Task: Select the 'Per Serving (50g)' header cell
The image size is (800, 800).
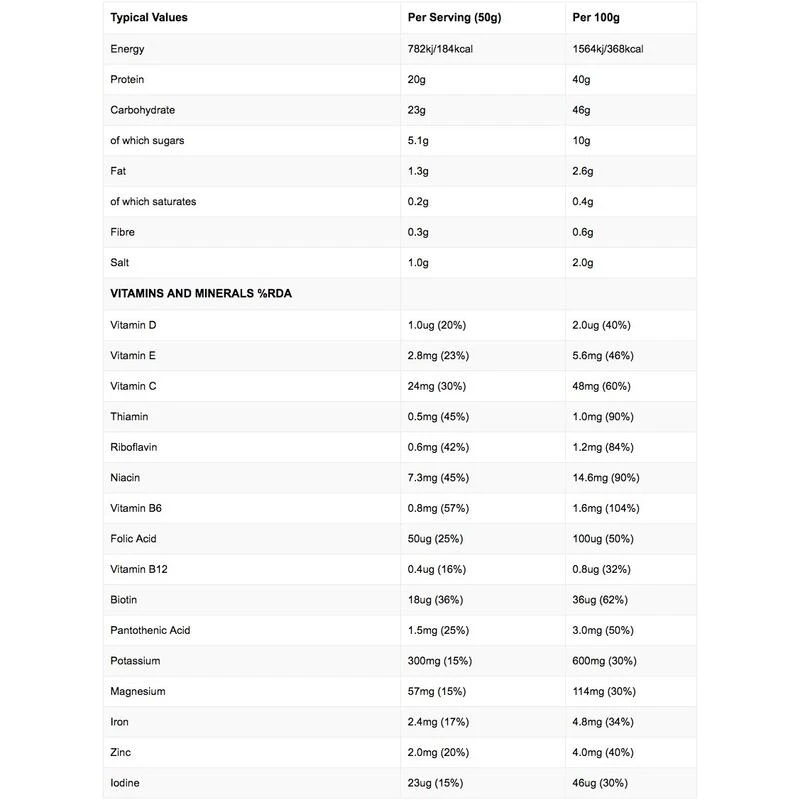Action: point(453,17)
